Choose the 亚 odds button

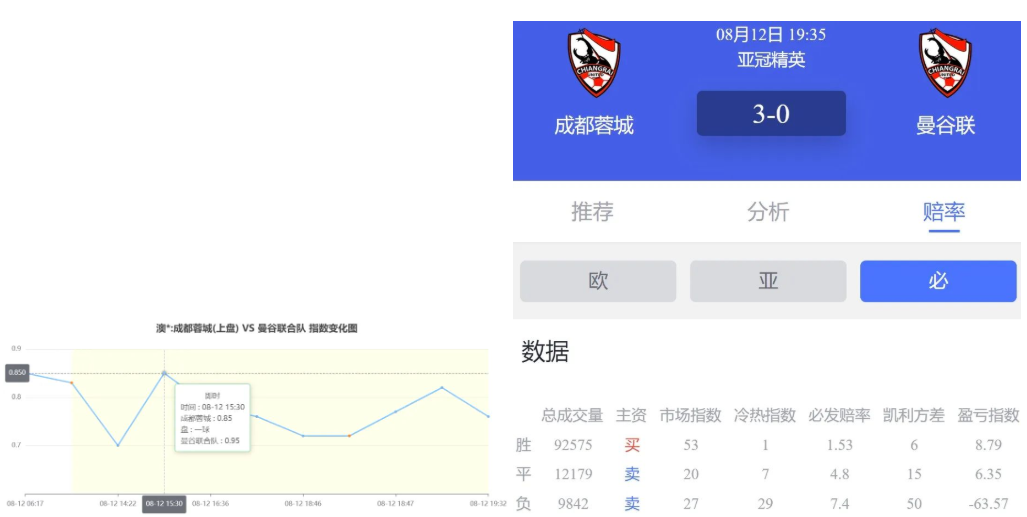[768, 281]
